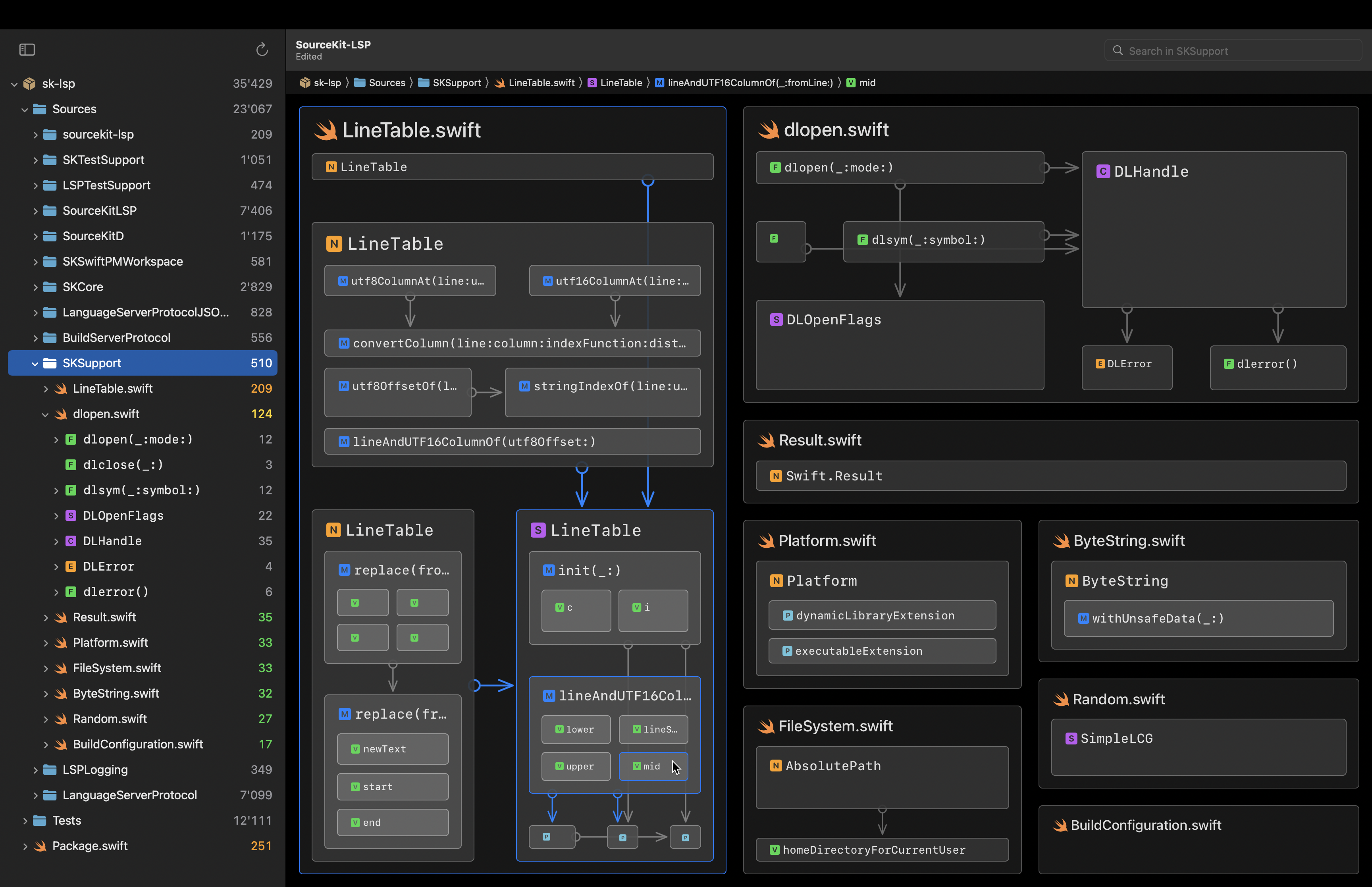Select the SKCore folder row
This screenshot has height=887, width=1372.
point(143,287)
